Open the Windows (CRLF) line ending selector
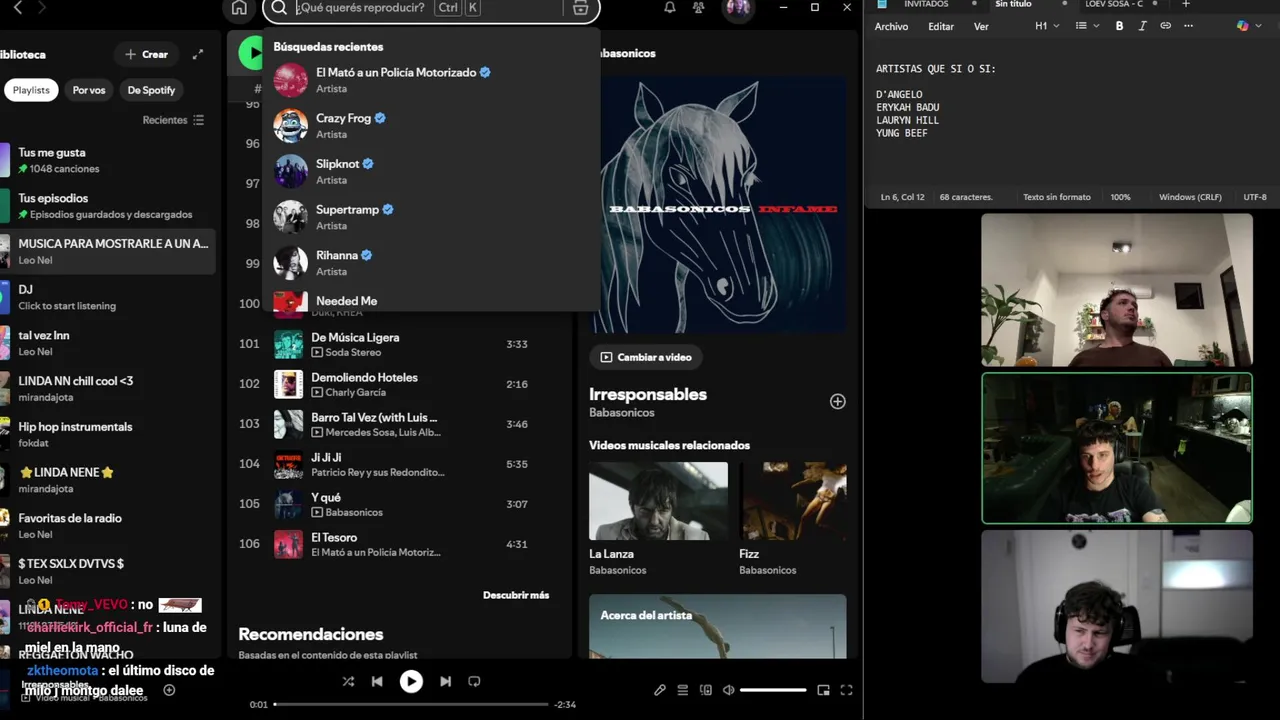The width and height of the screenshot is (1280, 720). (x=1190, y=197)
